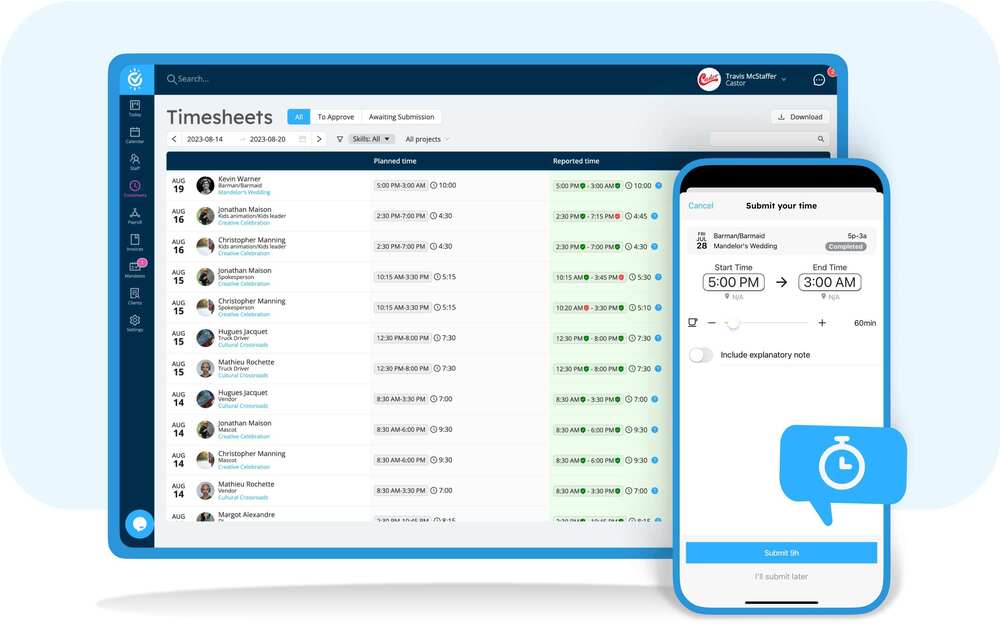Click reported time 10:20 AM - 3:30 PM for Christopher Manning
The width and height of the screenshot is (1000, 627).
tap(590, 308)
